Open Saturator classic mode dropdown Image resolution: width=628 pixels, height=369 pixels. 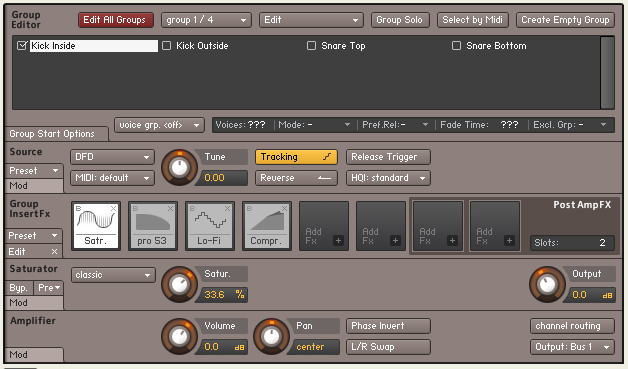113,275
